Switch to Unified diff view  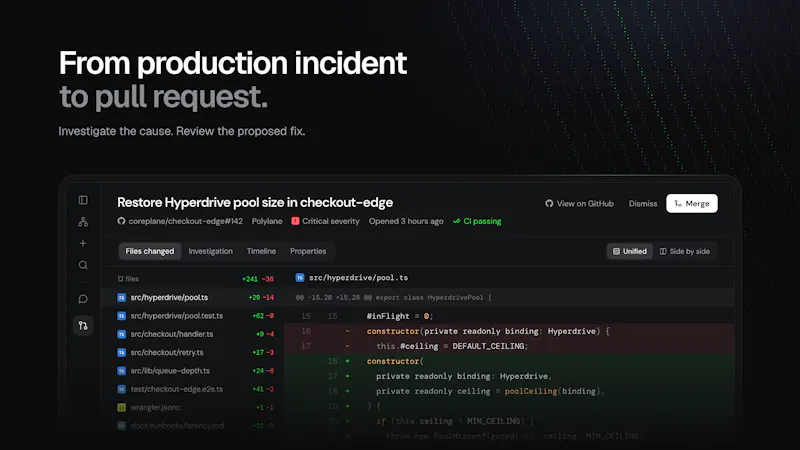[x=630, y=251]
